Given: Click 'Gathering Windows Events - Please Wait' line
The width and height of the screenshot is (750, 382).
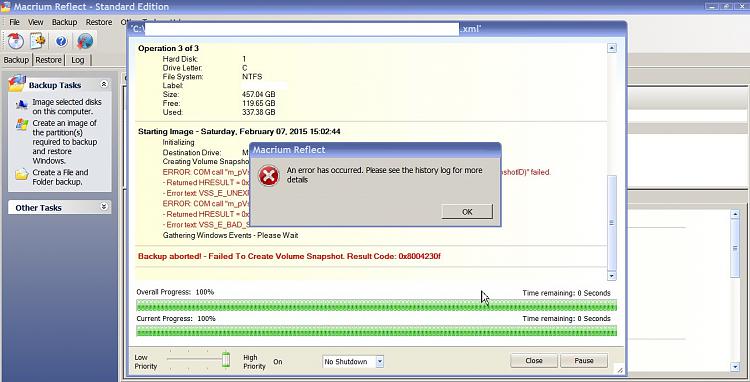Looking at the screenshot, I should [x=231, y=235].
